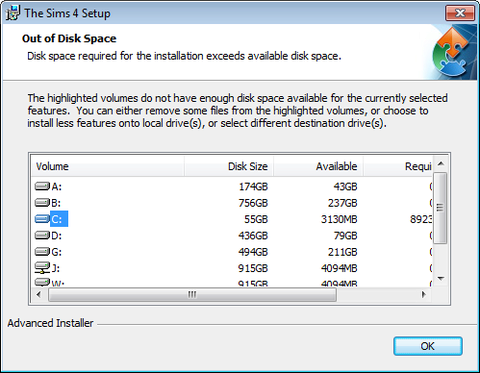Click the Sims 4 Setup title bar icon
This screenshot has height=373, width=480.
tap(13, 13)
